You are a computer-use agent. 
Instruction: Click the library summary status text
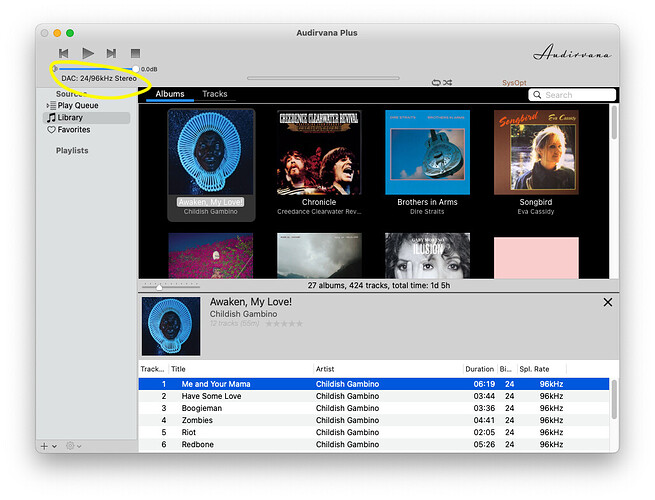pyautogui.click(x=379, y=286)
